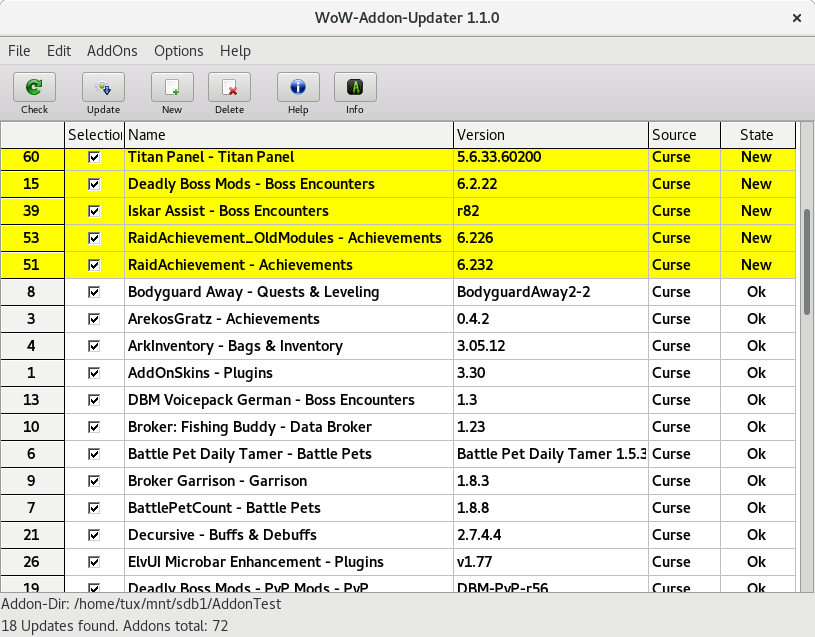This screenshot has height=637, width=815.
Task: Click 'Deadly Boss Mods - Boss Encounters' name
Action: click(x=251, y=184)
